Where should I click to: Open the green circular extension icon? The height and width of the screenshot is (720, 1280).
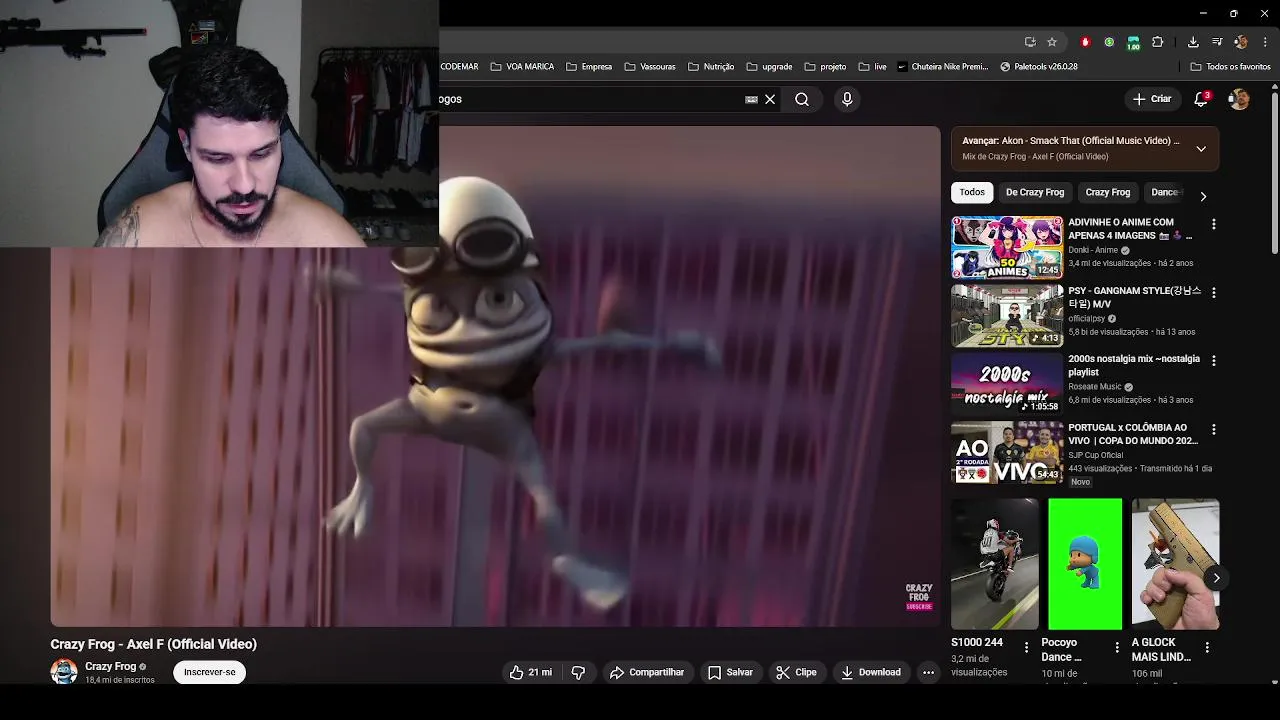(1109, 42)
